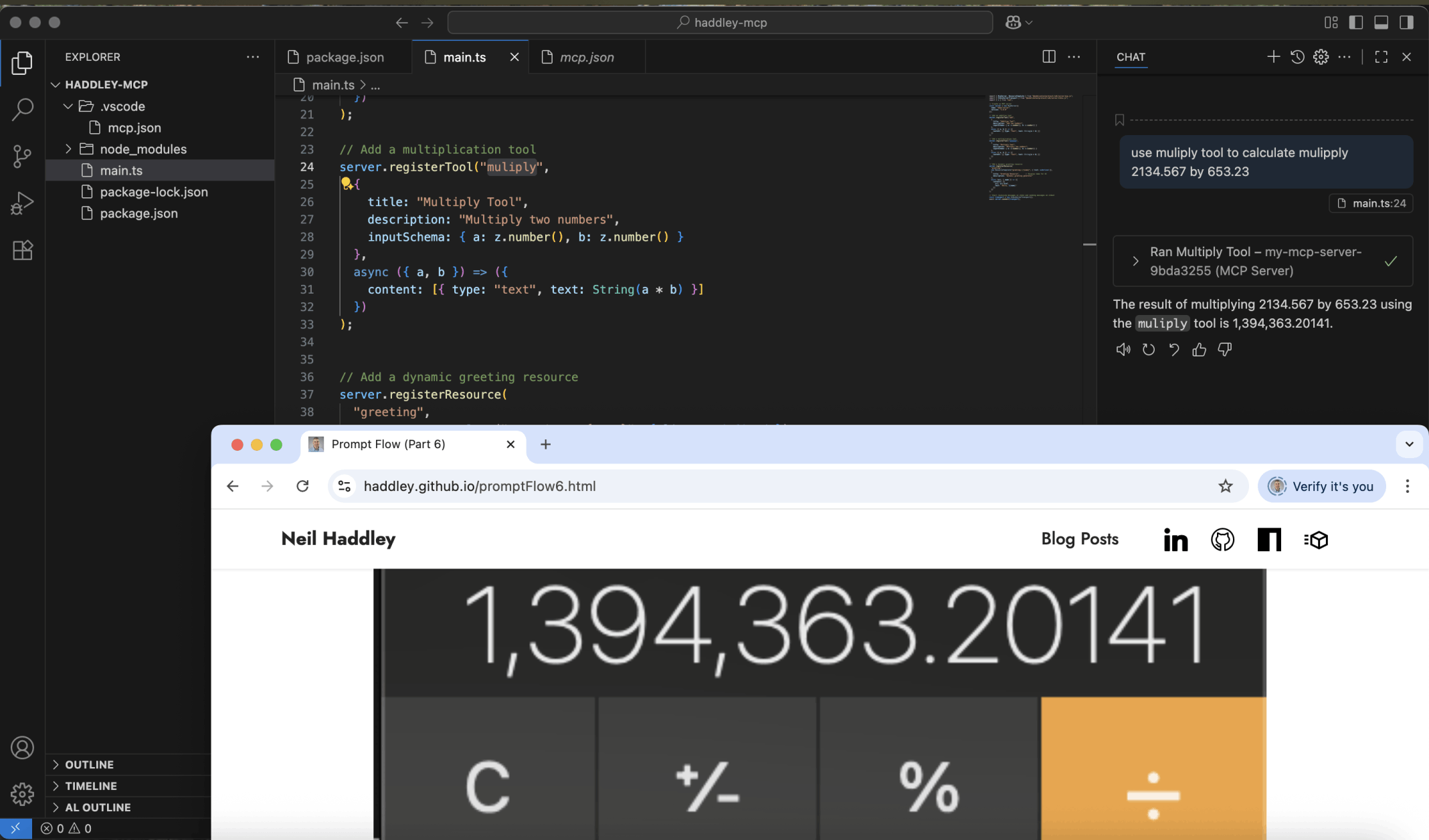
Task: Click the Verify it's you button
Action: (1322, 486)
